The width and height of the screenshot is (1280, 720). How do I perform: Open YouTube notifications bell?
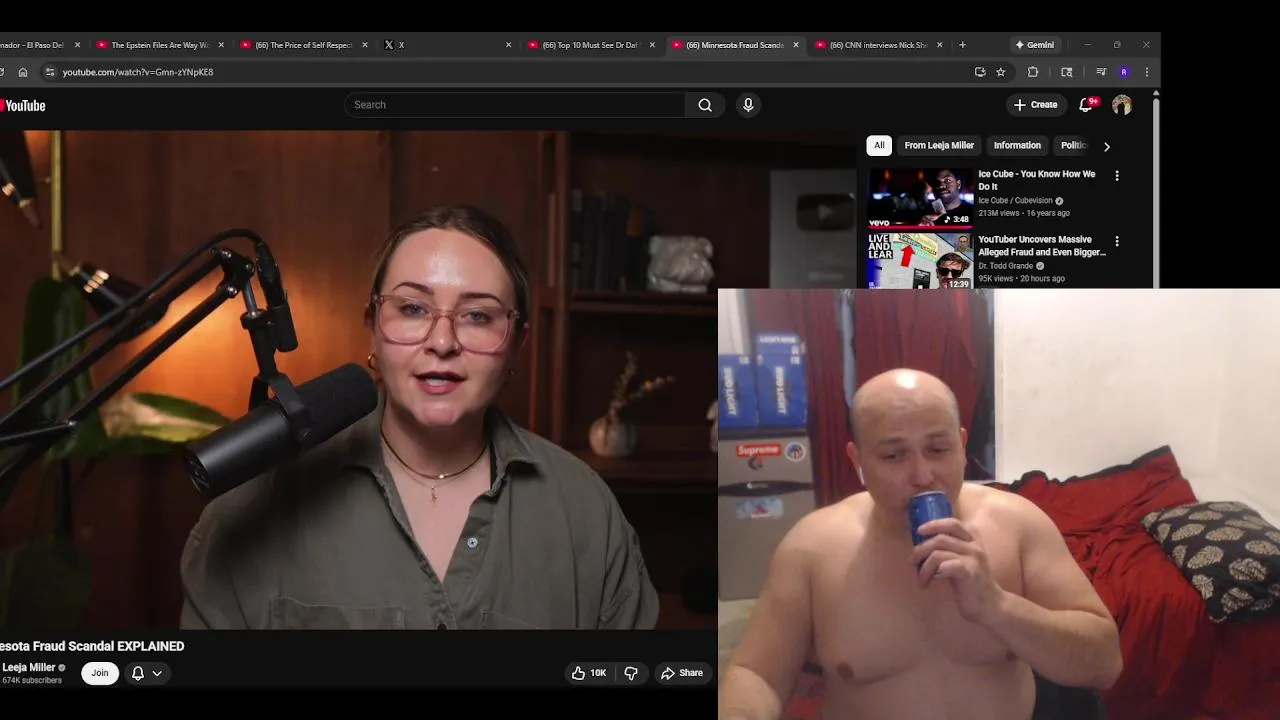(1086, 104)
